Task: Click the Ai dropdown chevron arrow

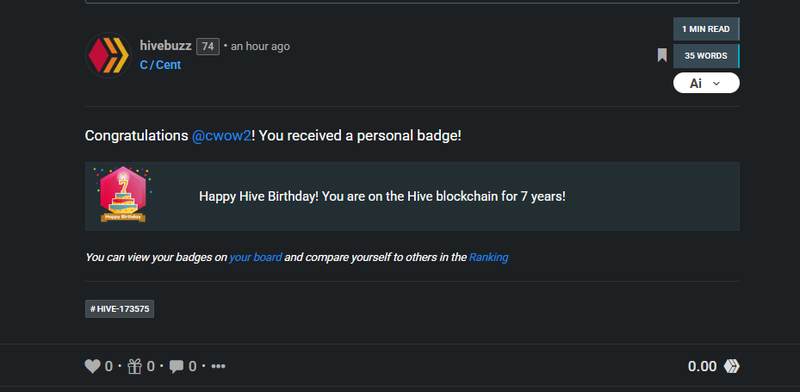Action: [716, 84]
